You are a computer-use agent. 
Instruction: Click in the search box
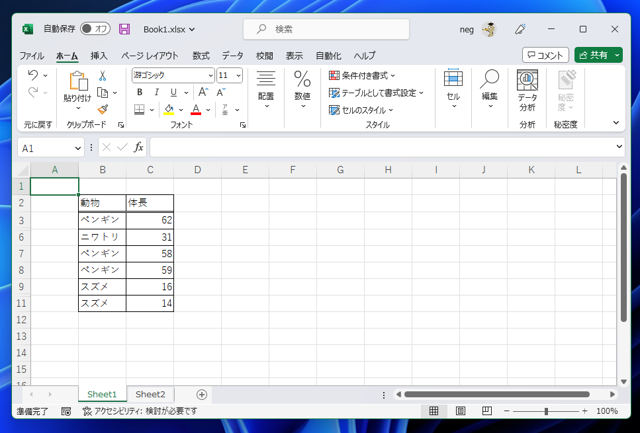[327, 29]
